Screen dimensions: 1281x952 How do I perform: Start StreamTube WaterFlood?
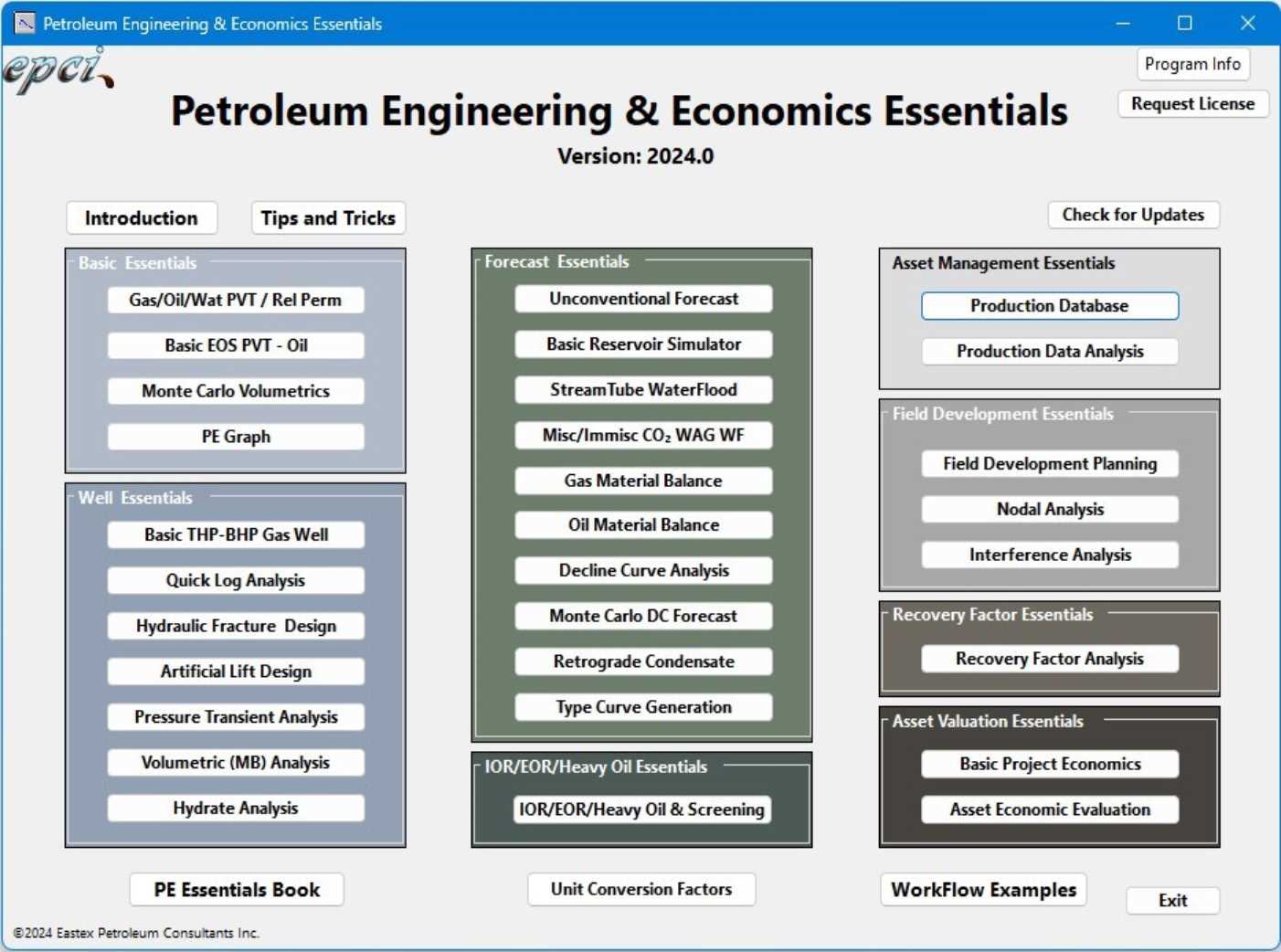[643, 390]
